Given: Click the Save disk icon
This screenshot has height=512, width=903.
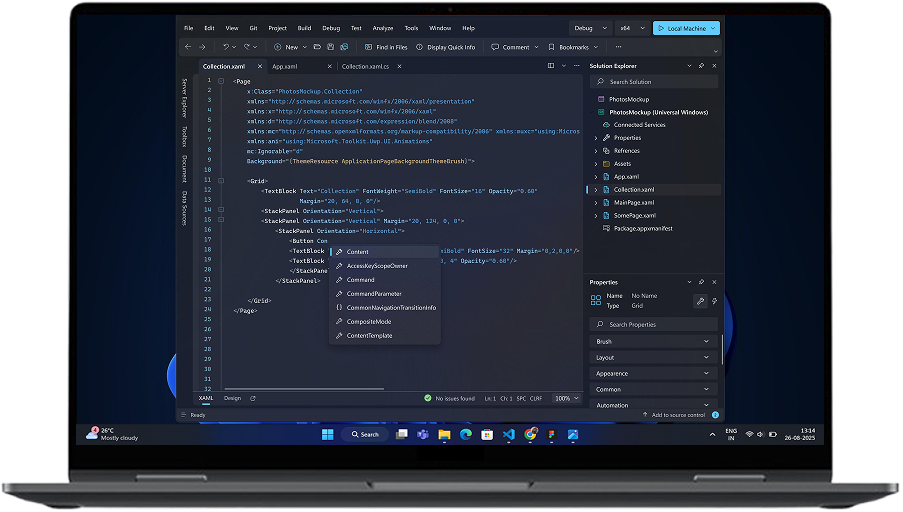Looking at the screenshot, I should pyautogui.click(x=331, y=47).
